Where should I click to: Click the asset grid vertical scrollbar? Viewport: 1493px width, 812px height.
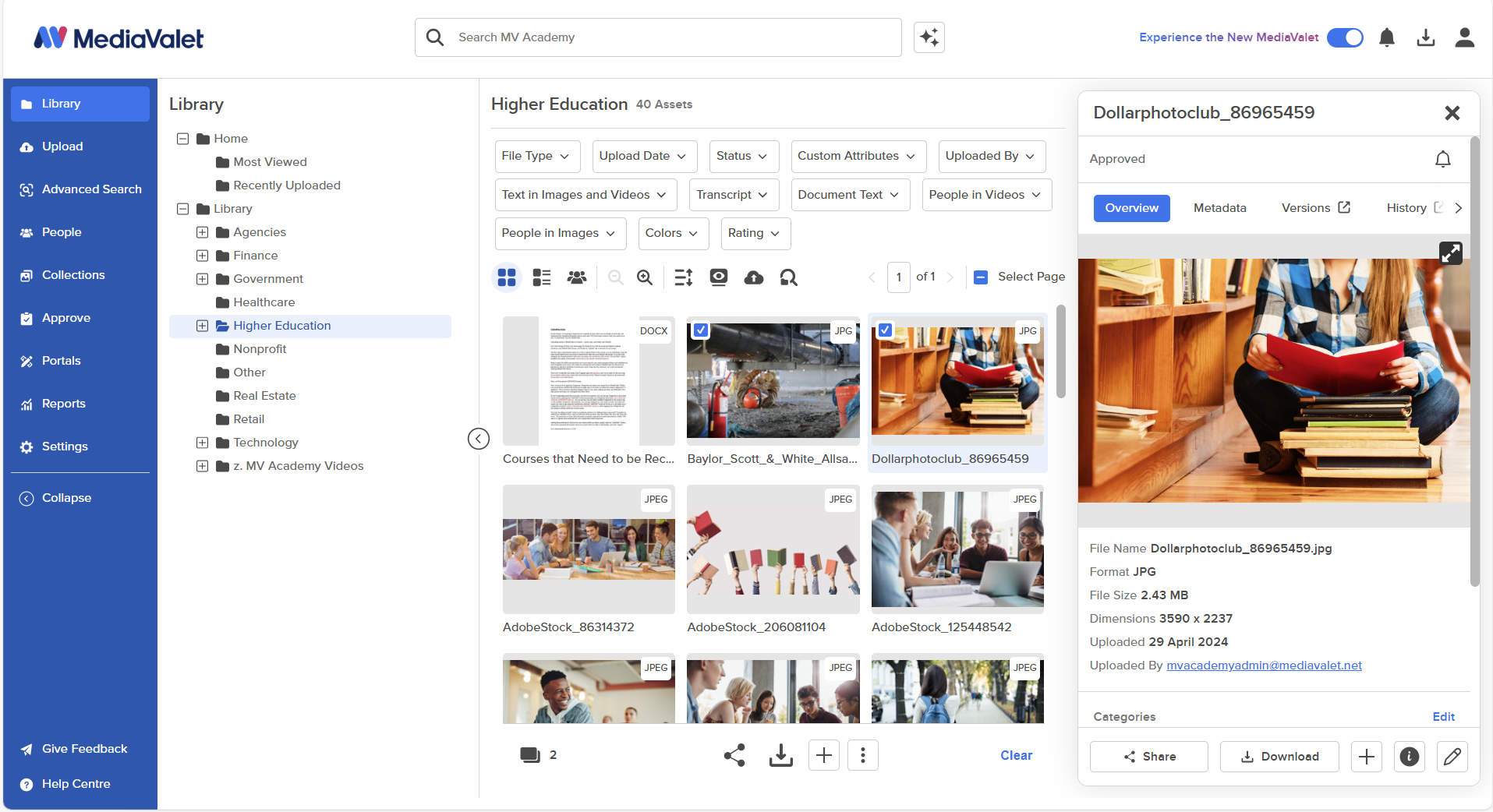[1060, 351]
